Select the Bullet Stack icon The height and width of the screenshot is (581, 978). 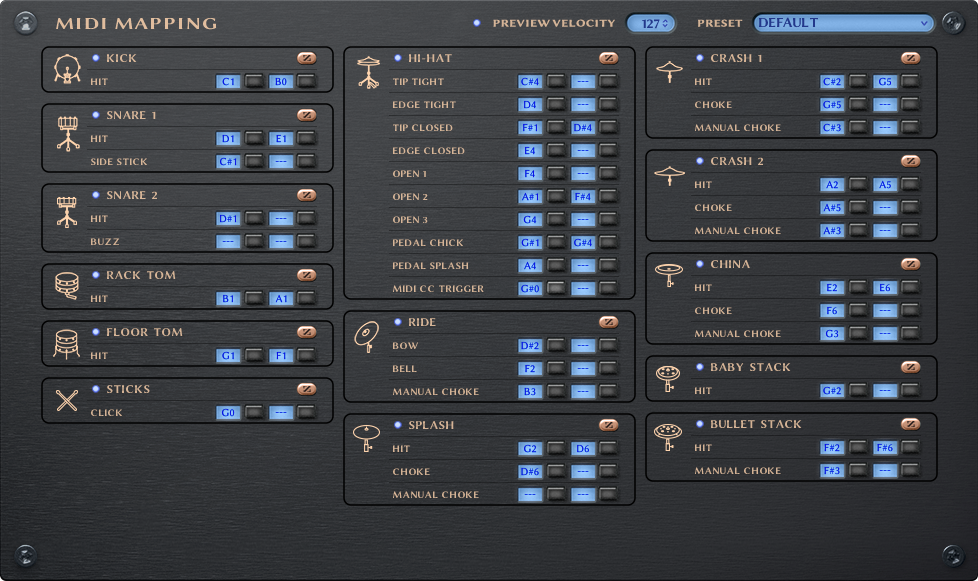(669, 435)
